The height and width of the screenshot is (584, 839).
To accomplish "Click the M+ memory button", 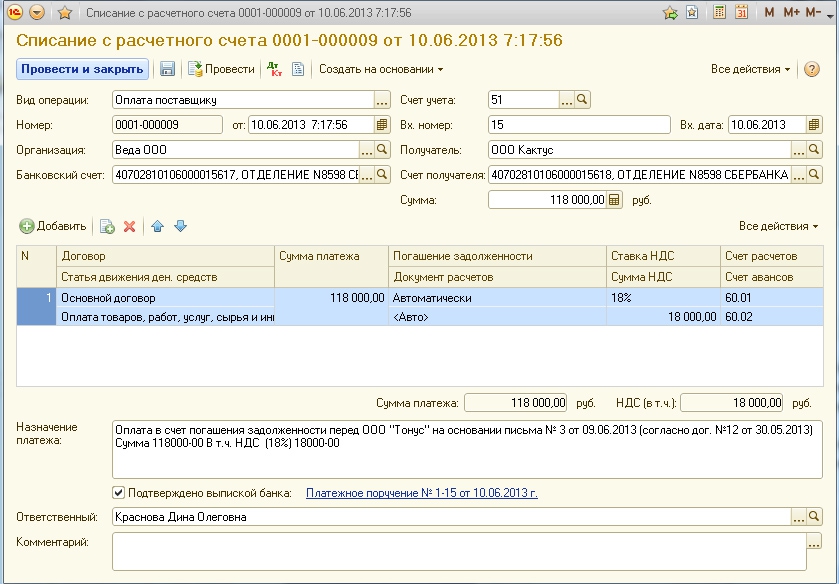I will point(791,12).
